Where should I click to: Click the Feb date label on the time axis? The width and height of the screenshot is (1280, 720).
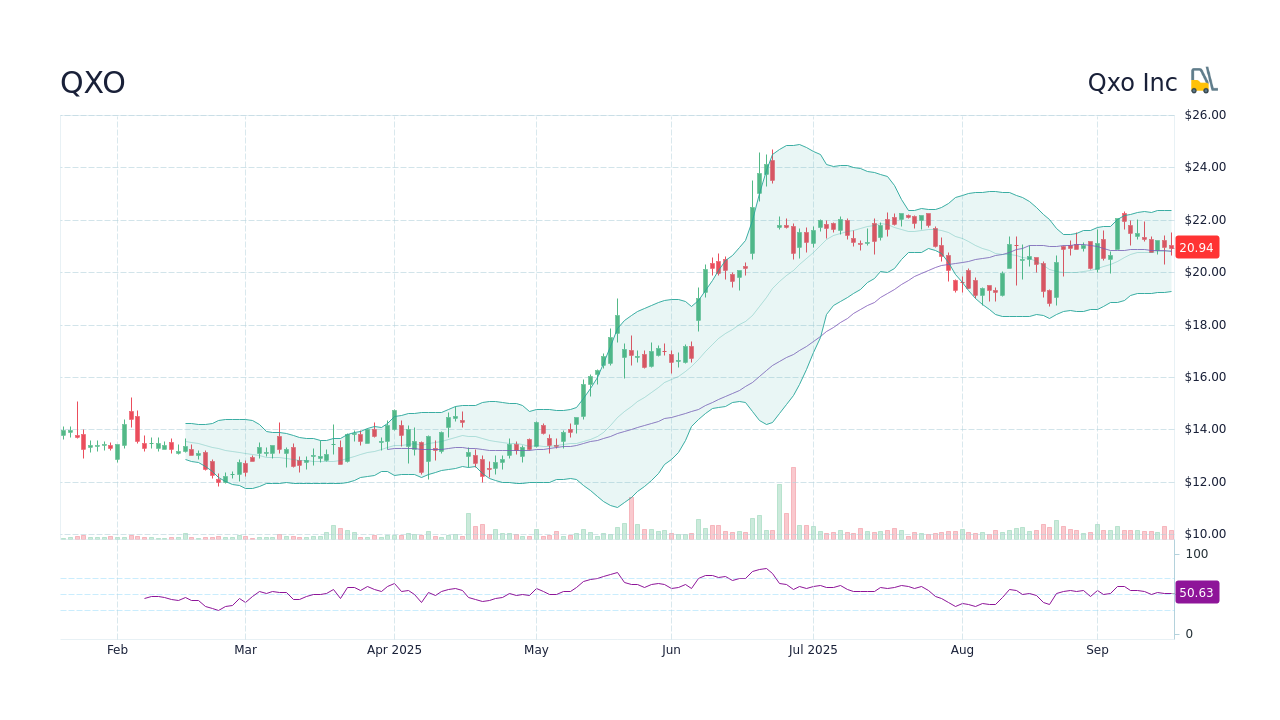click(117, 649)
